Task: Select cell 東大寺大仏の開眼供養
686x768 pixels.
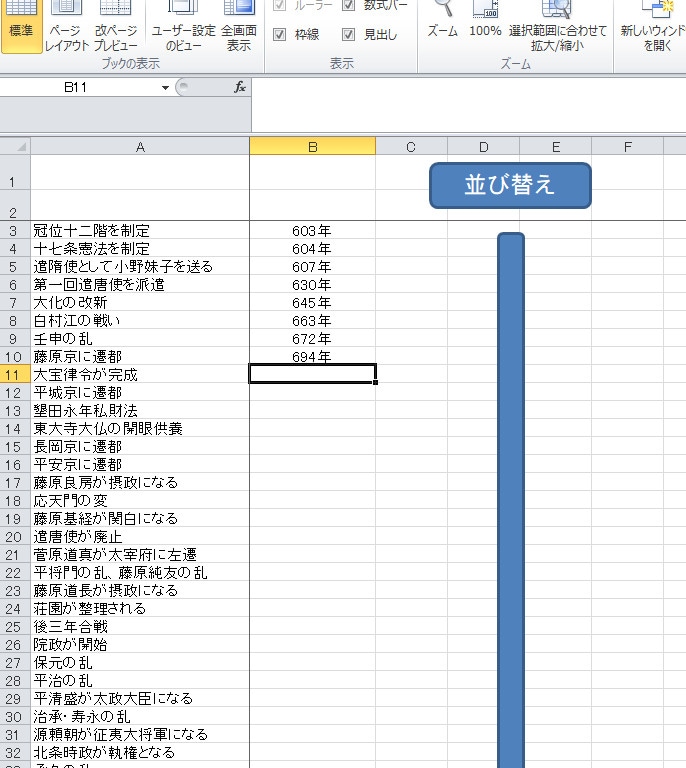Action: tap(140, 429)
